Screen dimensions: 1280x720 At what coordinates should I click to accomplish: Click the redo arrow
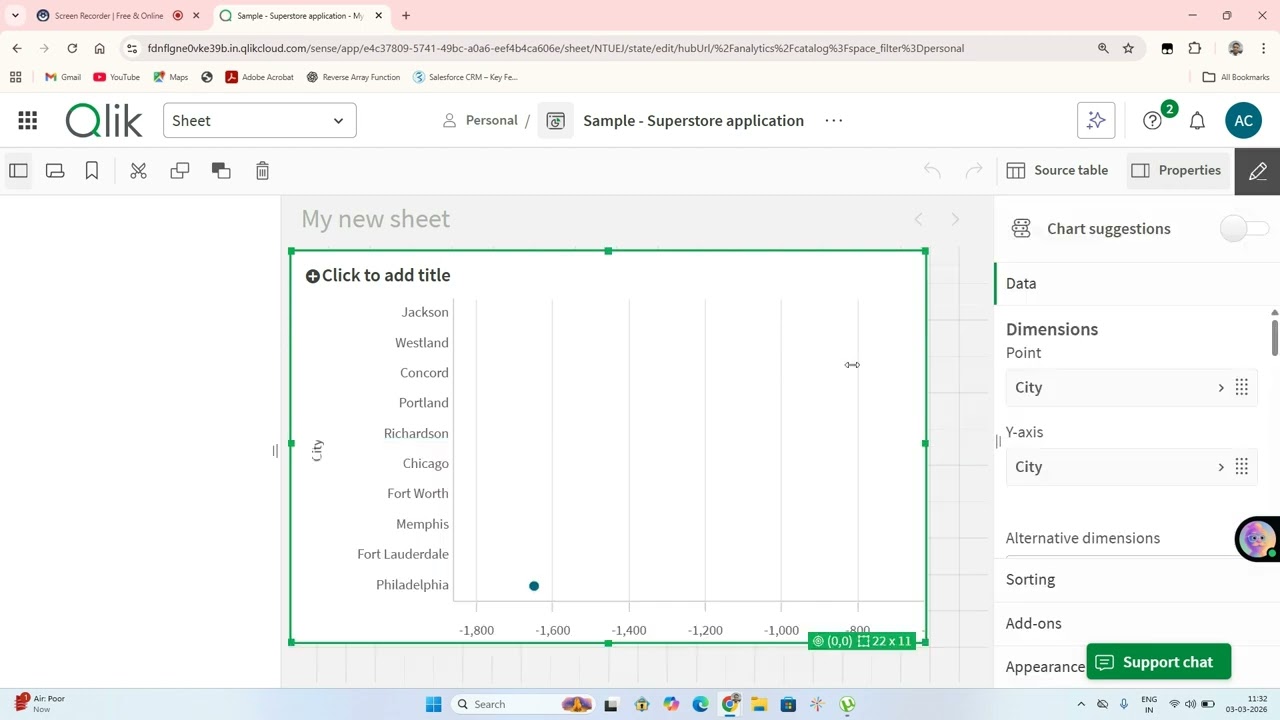(974, 171)
